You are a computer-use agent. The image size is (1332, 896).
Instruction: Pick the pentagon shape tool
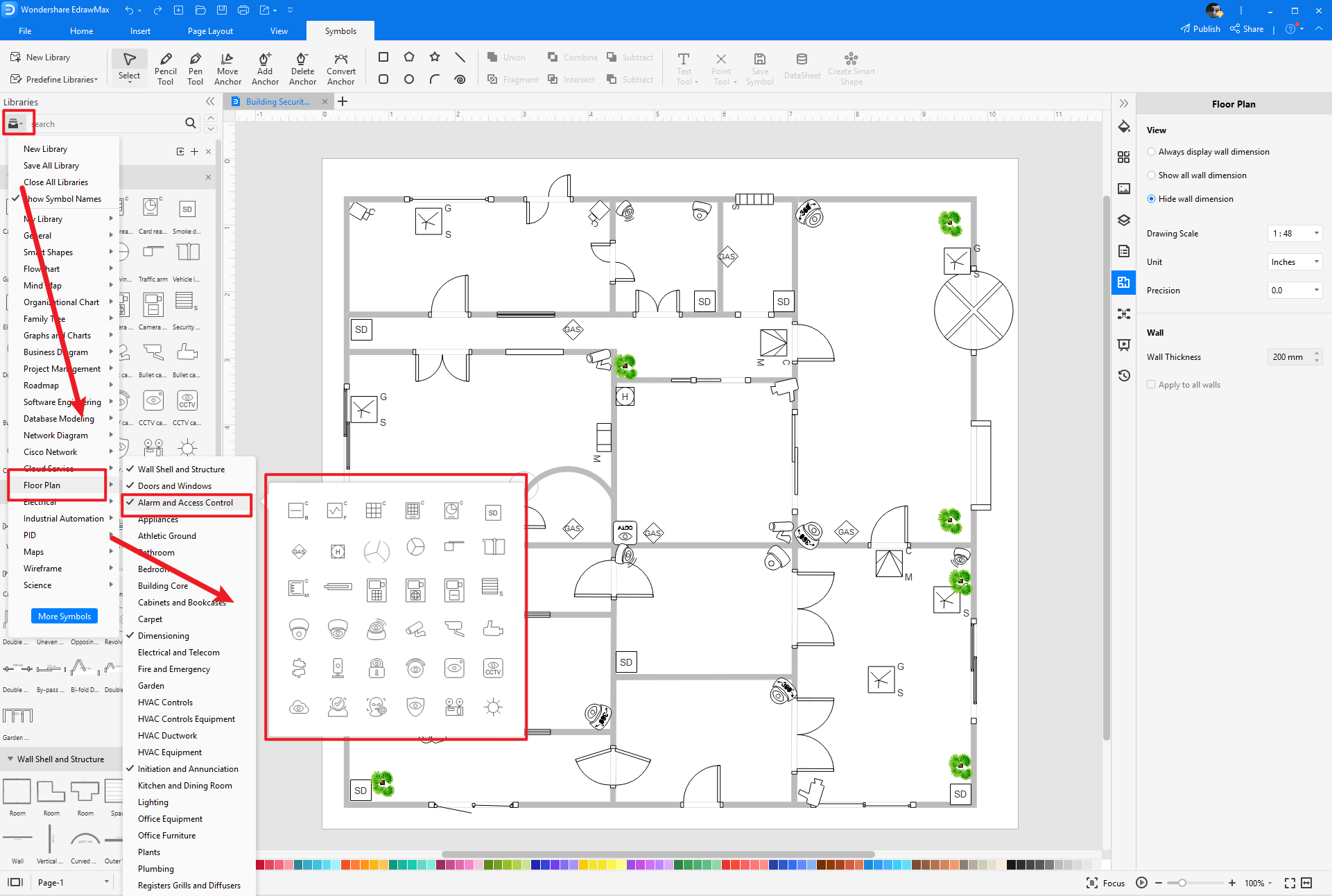pos(409,57)
